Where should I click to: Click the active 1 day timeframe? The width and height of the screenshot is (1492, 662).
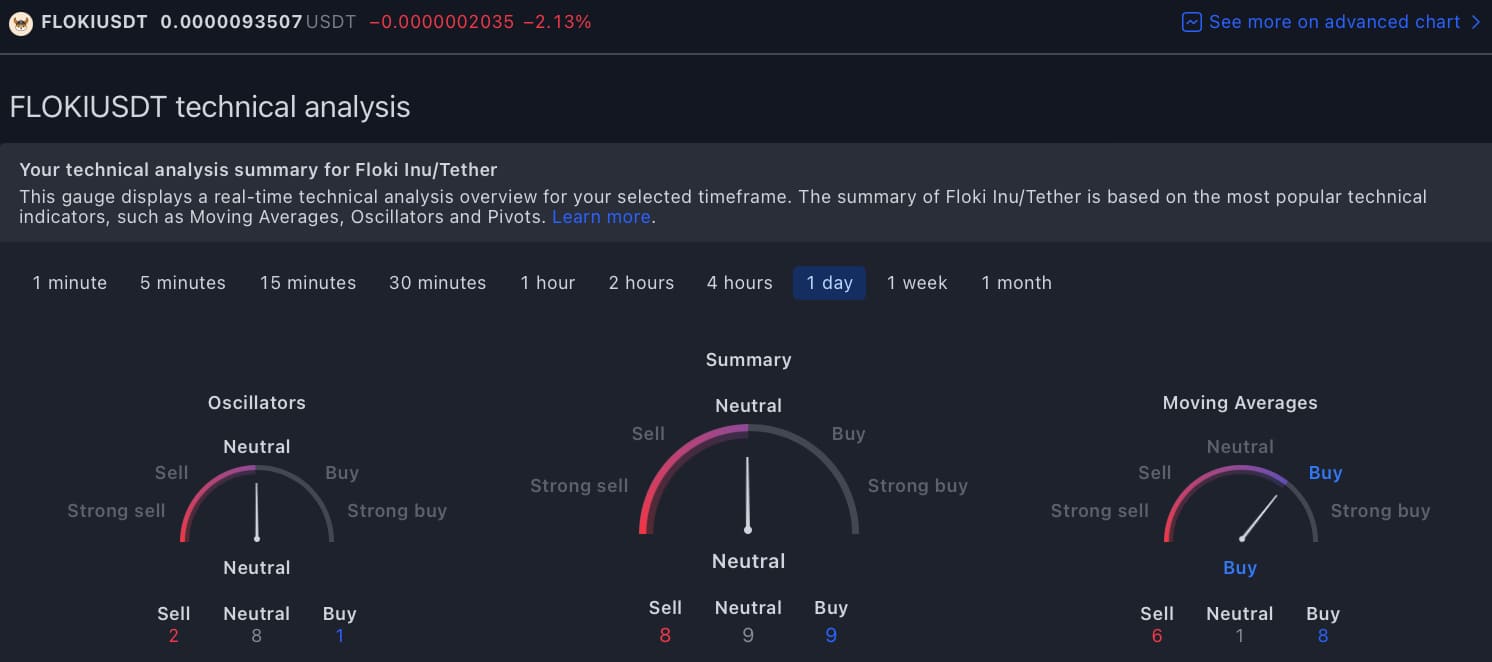click(830, 283)
